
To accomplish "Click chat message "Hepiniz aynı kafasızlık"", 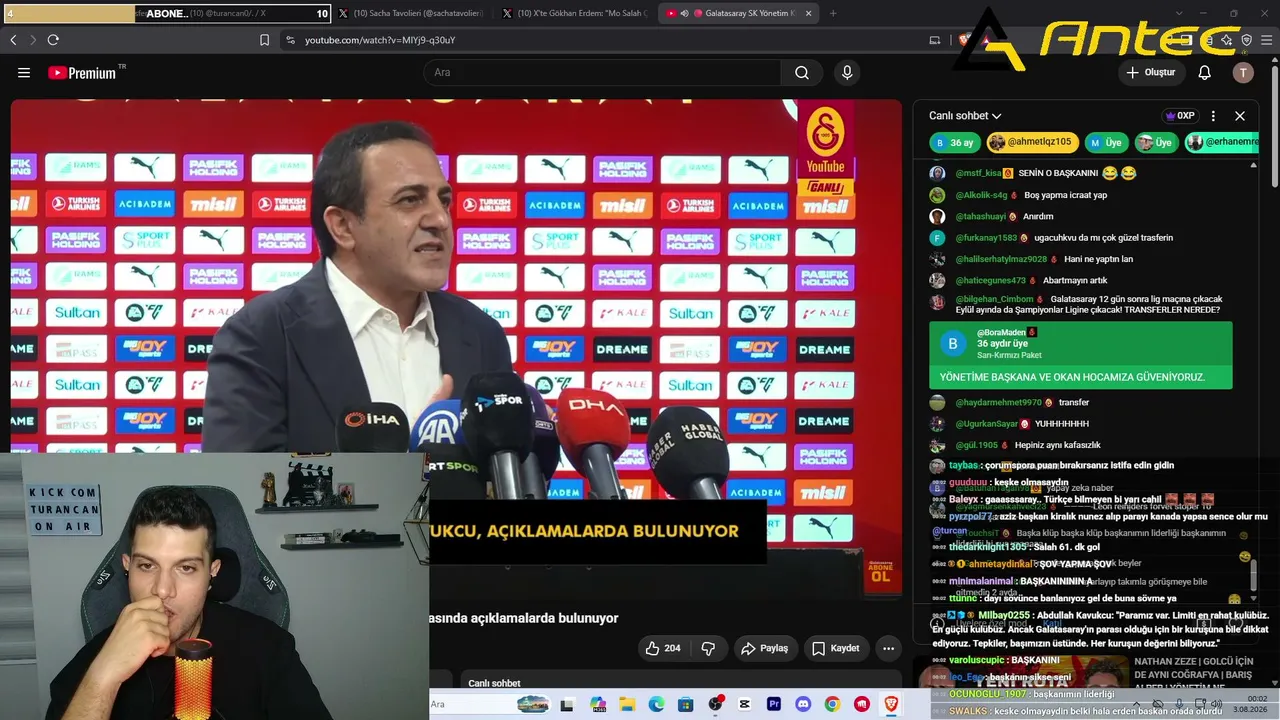I will coord(1058,445).
